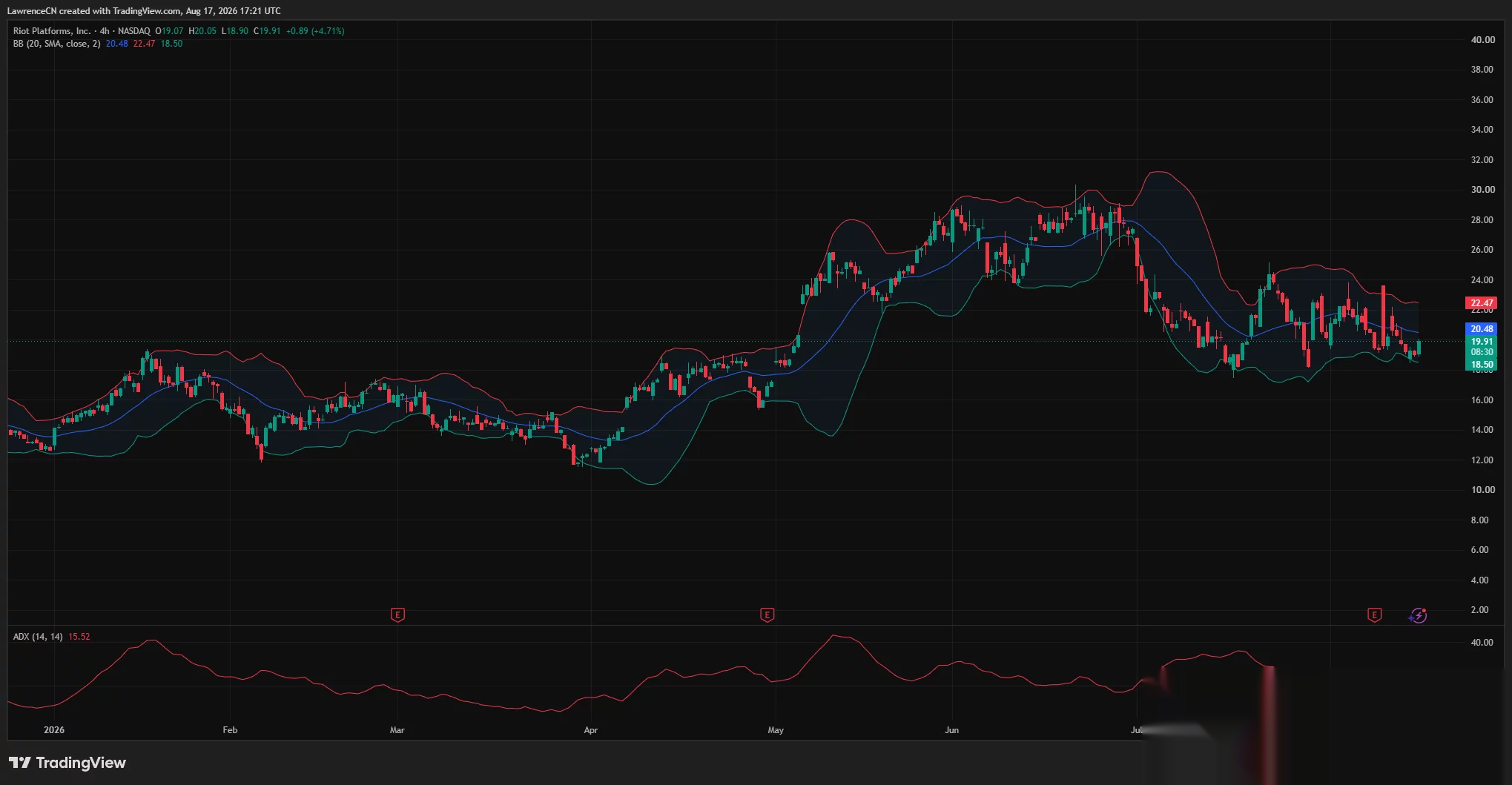Click the open value O19.07
This screenshot has width=1512, height=785.
[169, 31]
